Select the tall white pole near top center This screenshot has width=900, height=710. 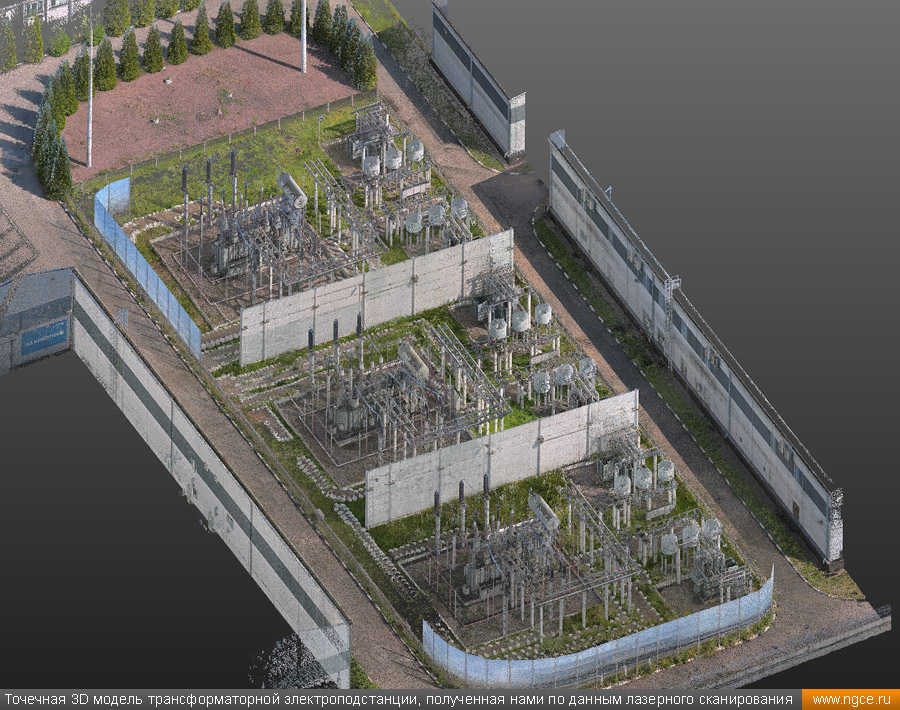click(x=303, y=35)
